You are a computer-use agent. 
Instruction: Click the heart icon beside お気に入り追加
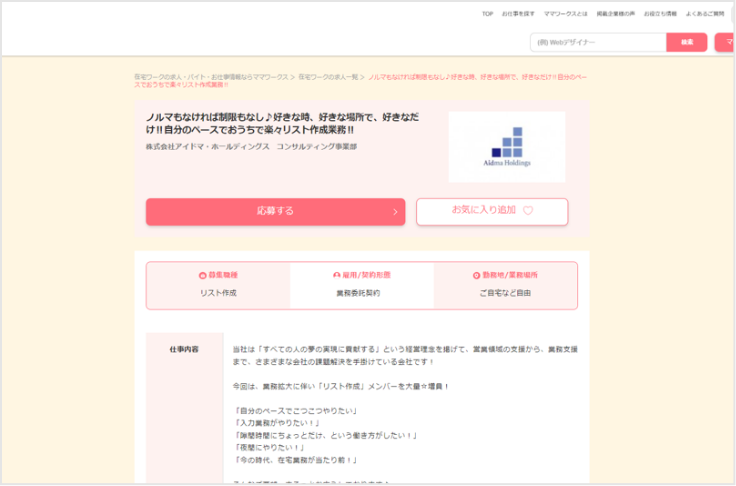point(528,211)
